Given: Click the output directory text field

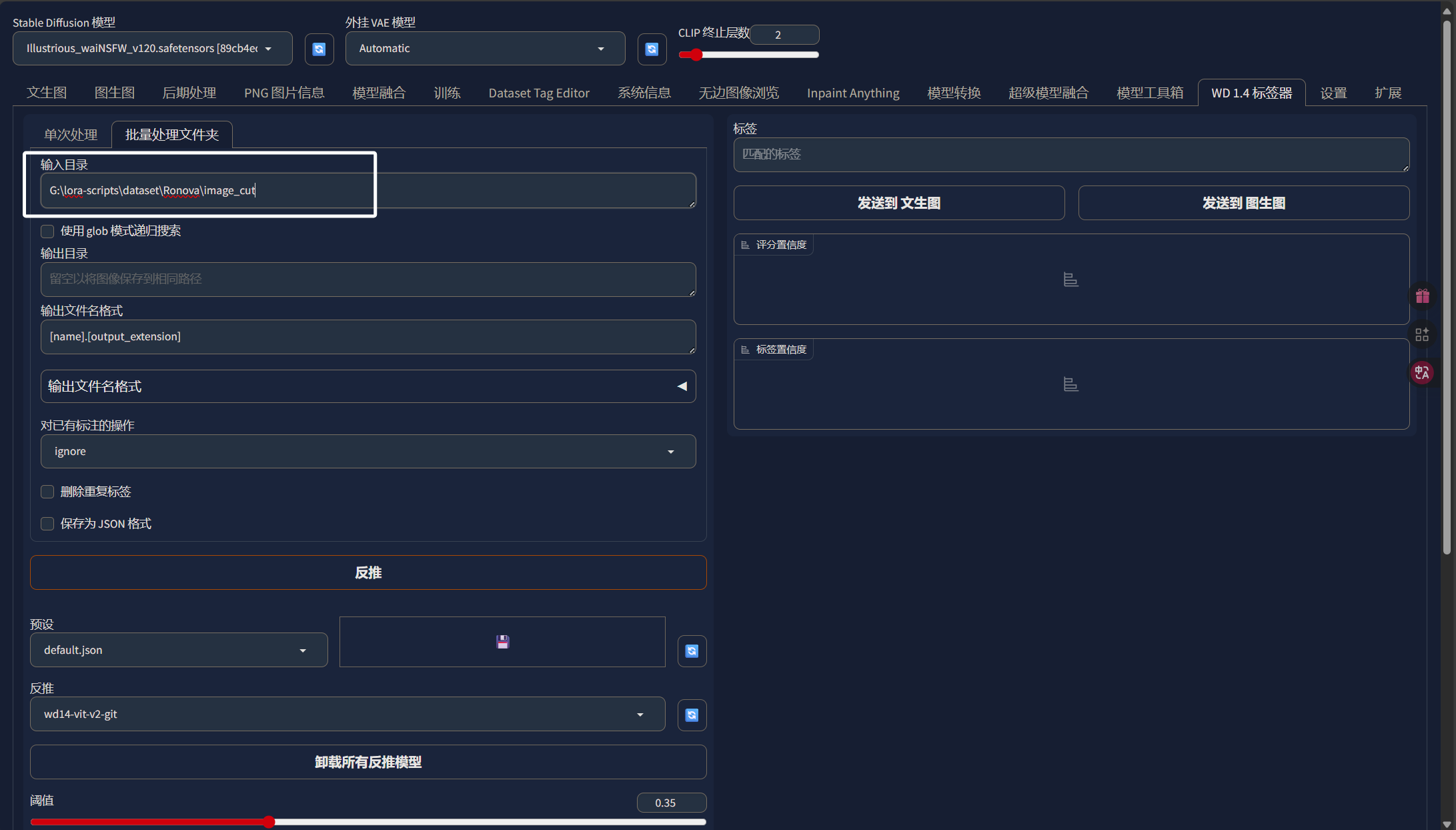Looking at the screenshot, I should click(x=368, y=279).
